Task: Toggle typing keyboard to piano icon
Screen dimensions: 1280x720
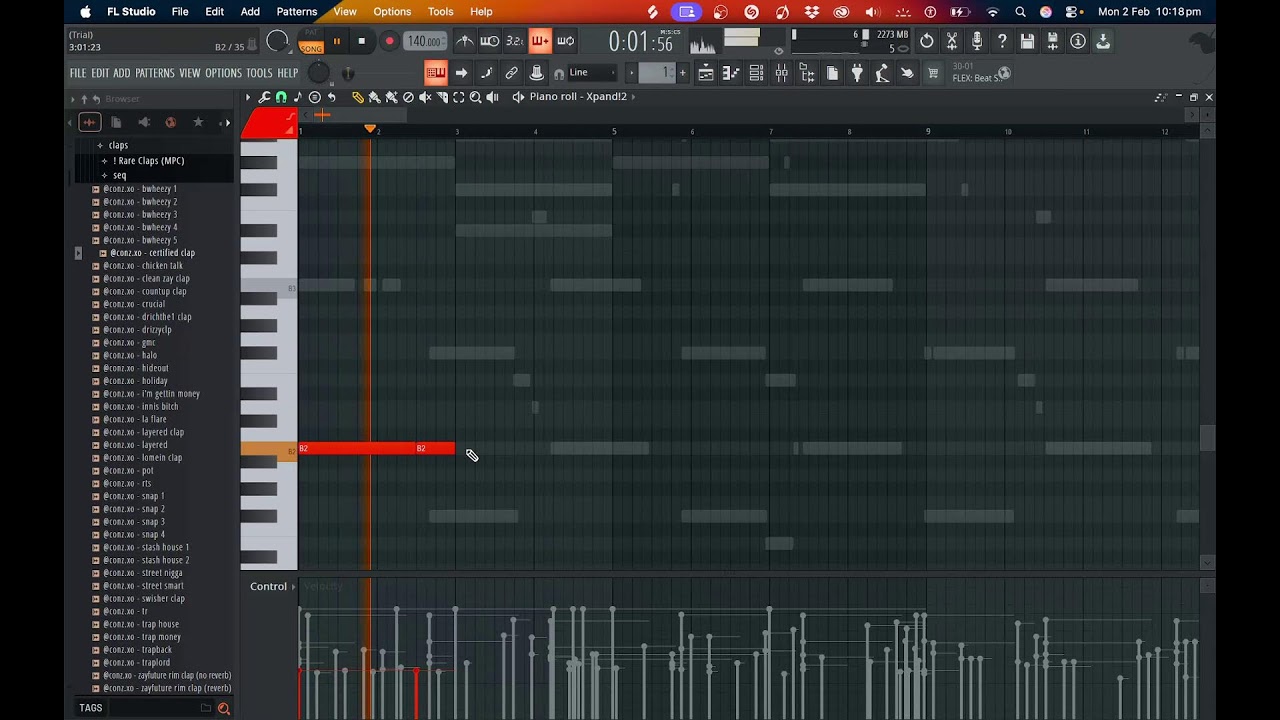Action: (435, 72)
